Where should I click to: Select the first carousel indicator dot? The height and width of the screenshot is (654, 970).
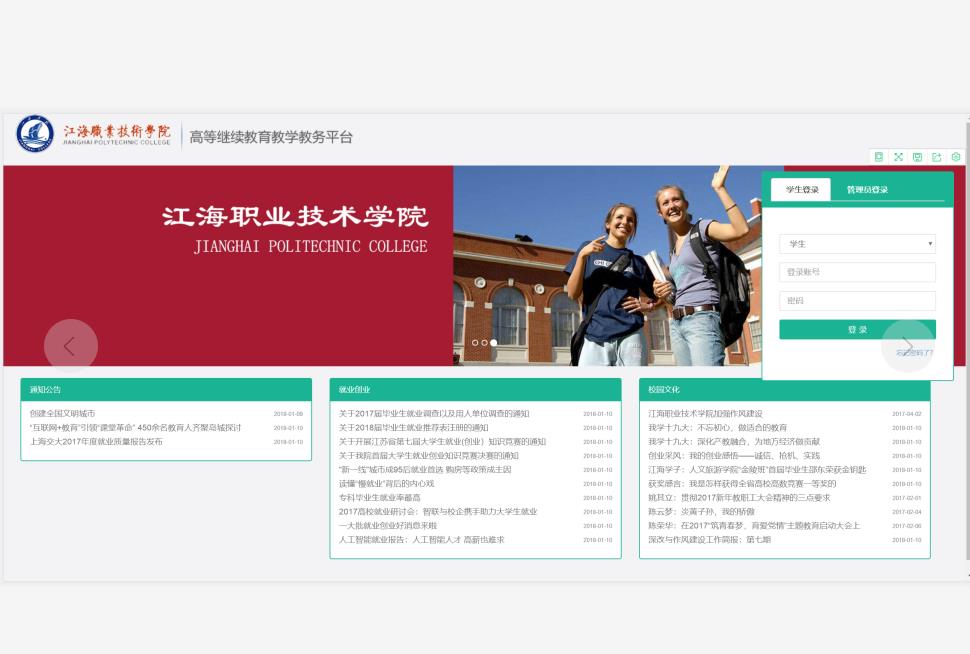[x=475, y=343]
